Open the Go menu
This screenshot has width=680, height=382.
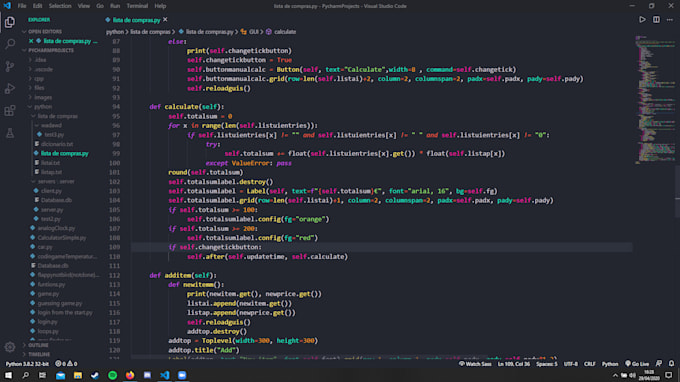tap(100, 6)
